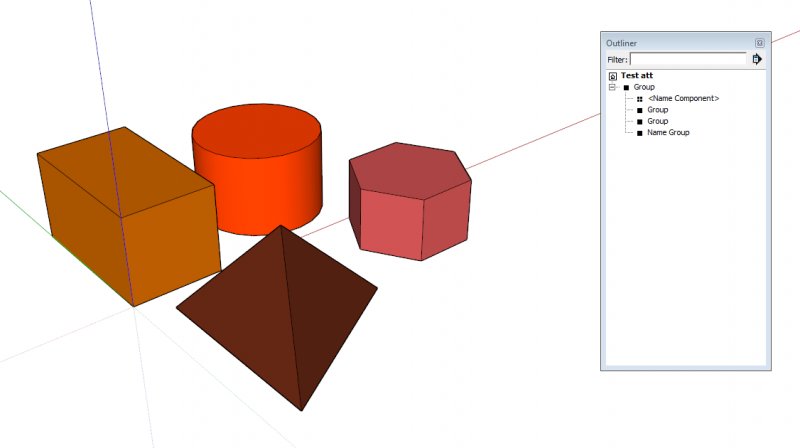Viewport: 800px width, 448px height.
Task: Select the parent Group row under Test att
Action: 644,87
